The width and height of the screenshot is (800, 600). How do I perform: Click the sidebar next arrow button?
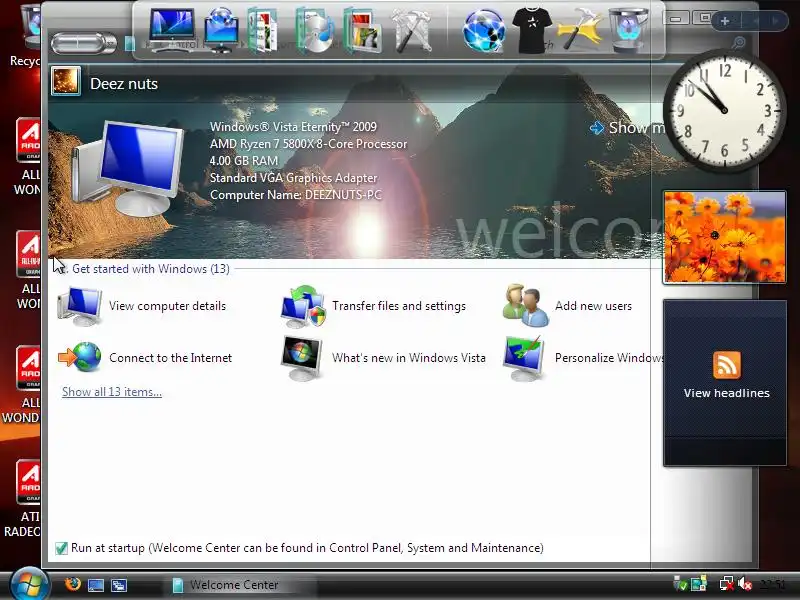tap(774, 21)
